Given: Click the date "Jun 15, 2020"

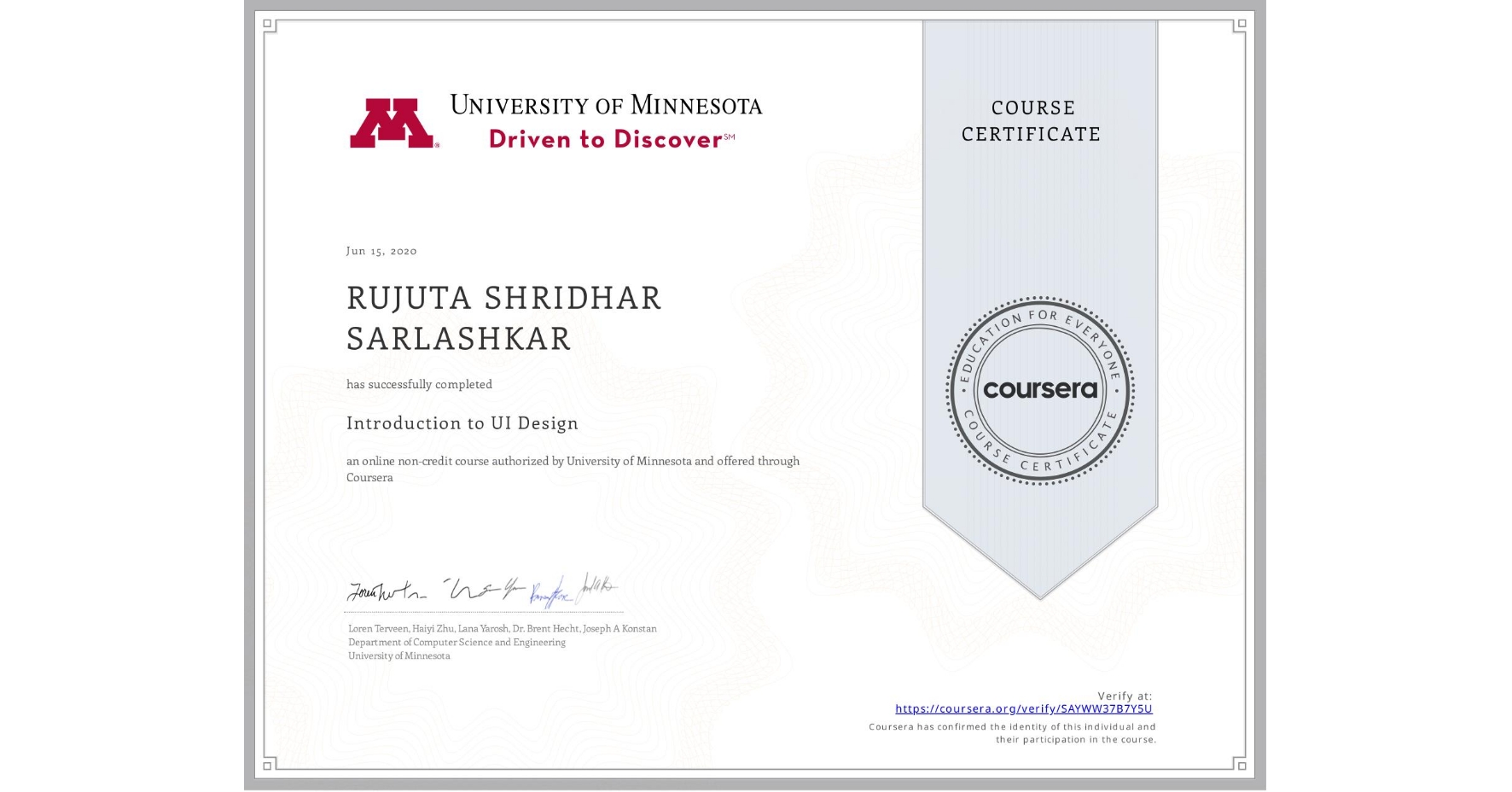Looking at the screenshot, I should (x=381, y=251).
